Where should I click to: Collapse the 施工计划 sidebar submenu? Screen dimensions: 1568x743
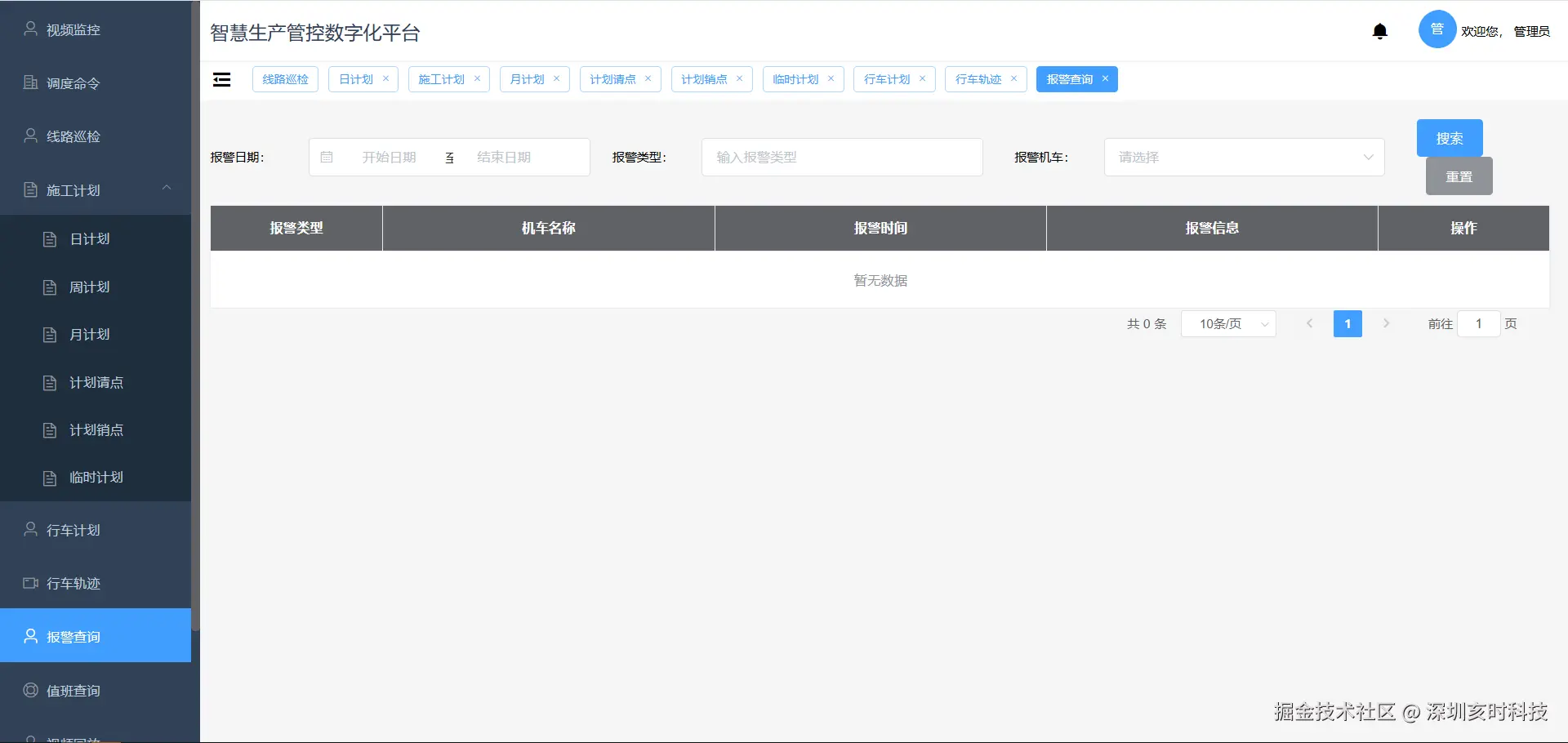pyautogui.click(x=96, y=189)
